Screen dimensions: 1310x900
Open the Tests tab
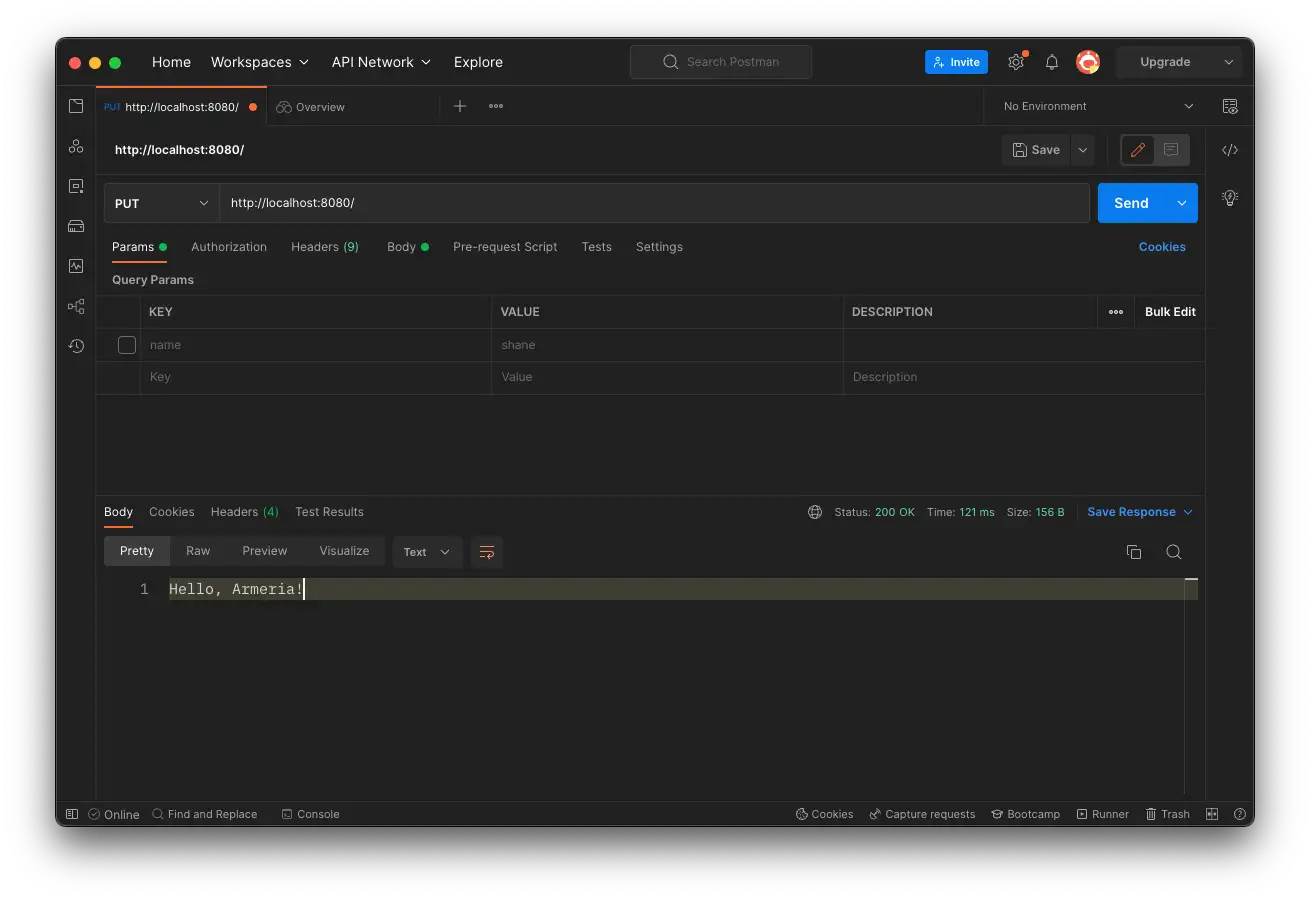click(x=597, y=247)
